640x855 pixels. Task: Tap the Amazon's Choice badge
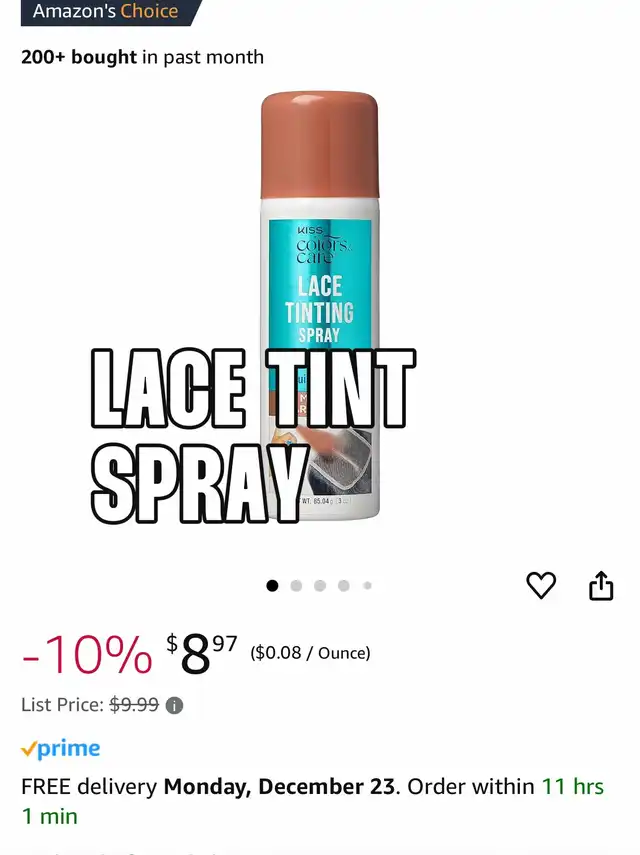(x=106, y=11)
